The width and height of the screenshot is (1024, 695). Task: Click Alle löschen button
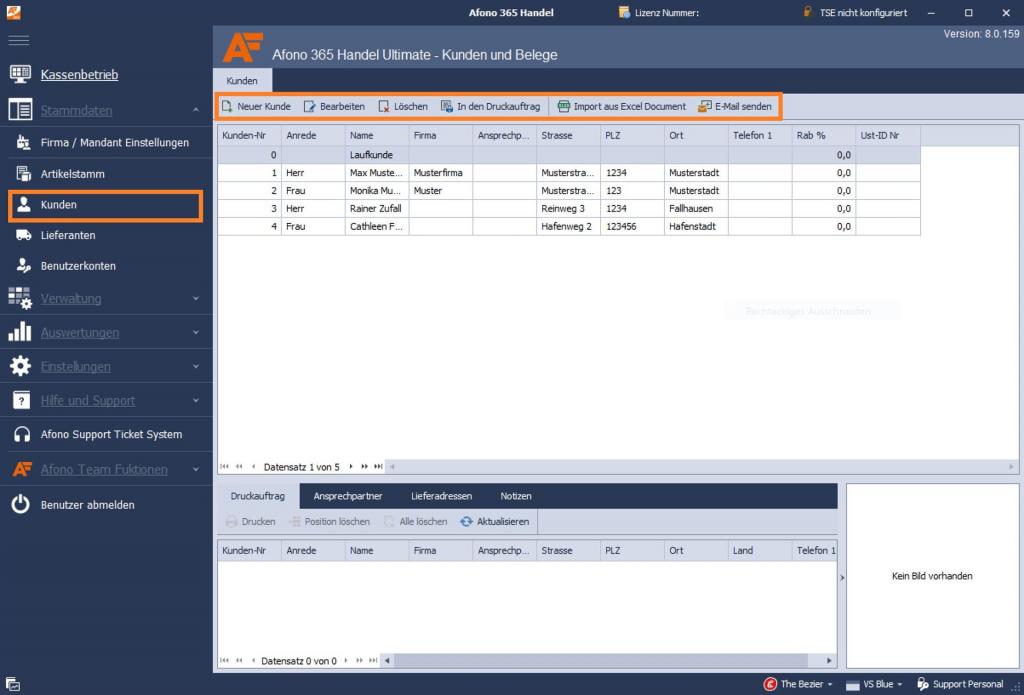tap(415, 521)
